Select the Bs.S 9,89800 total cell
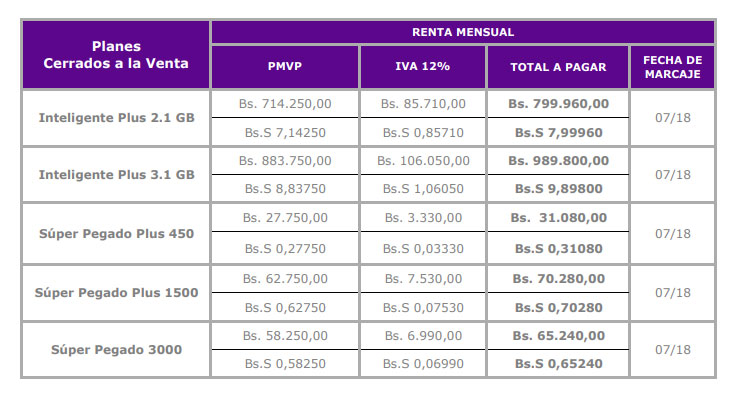 (x=558, y=189)
